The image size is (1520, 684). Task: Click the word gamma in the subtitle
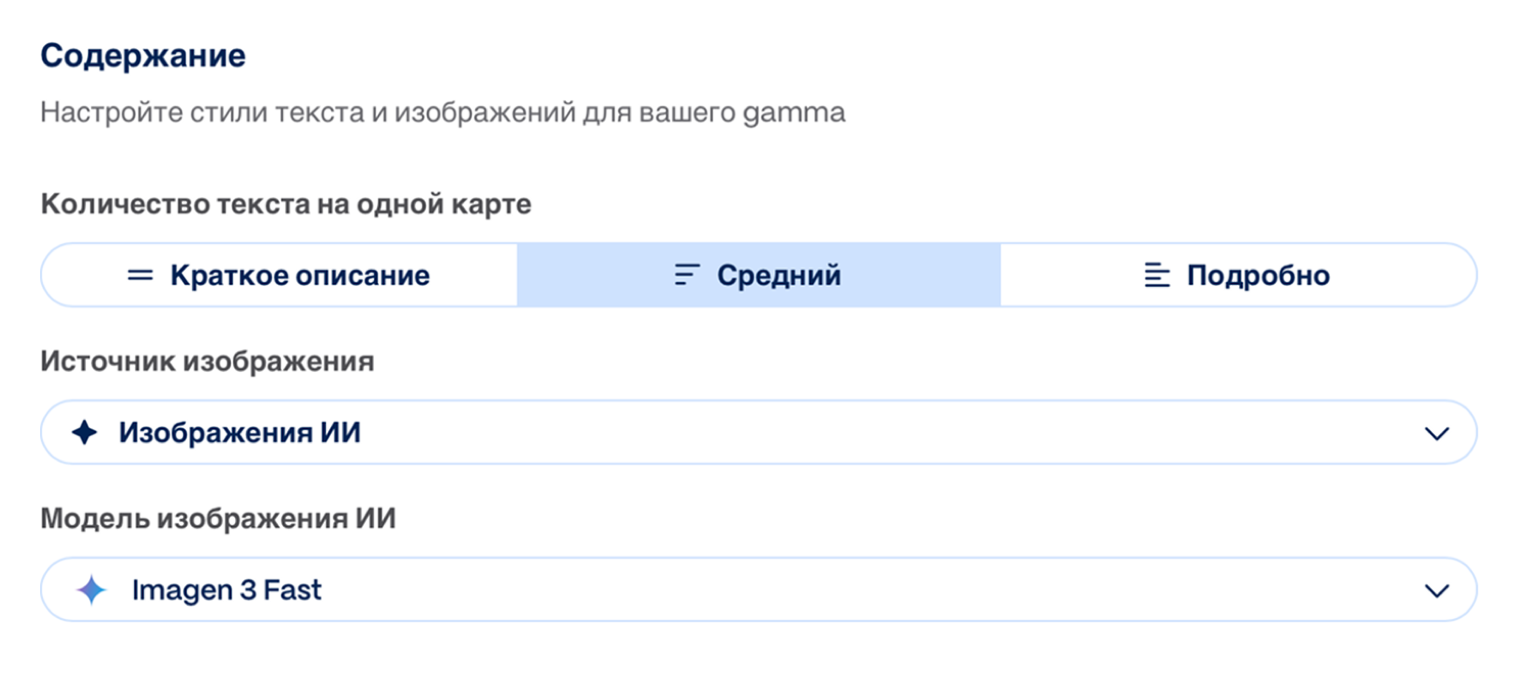(795, 111)
